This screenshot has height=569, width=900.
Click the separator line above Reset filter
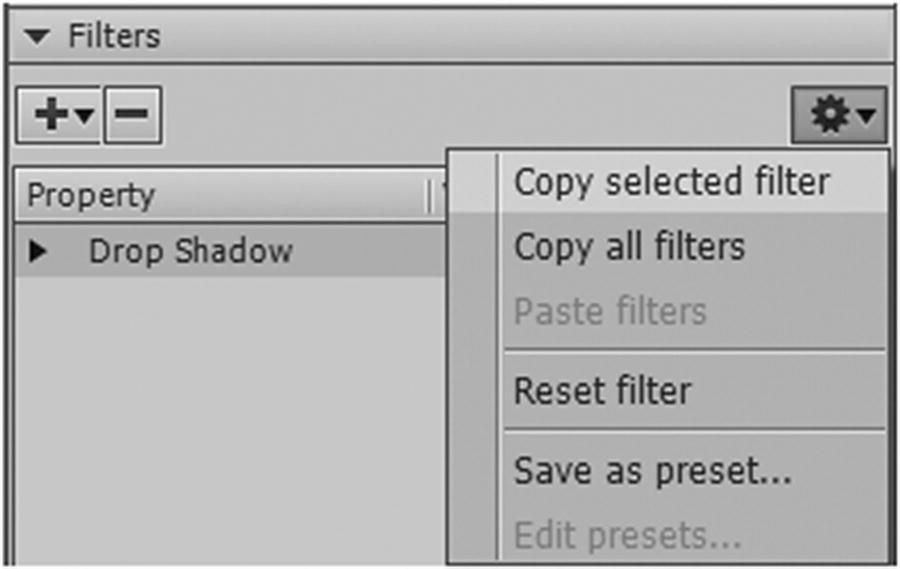coord(695,350)
